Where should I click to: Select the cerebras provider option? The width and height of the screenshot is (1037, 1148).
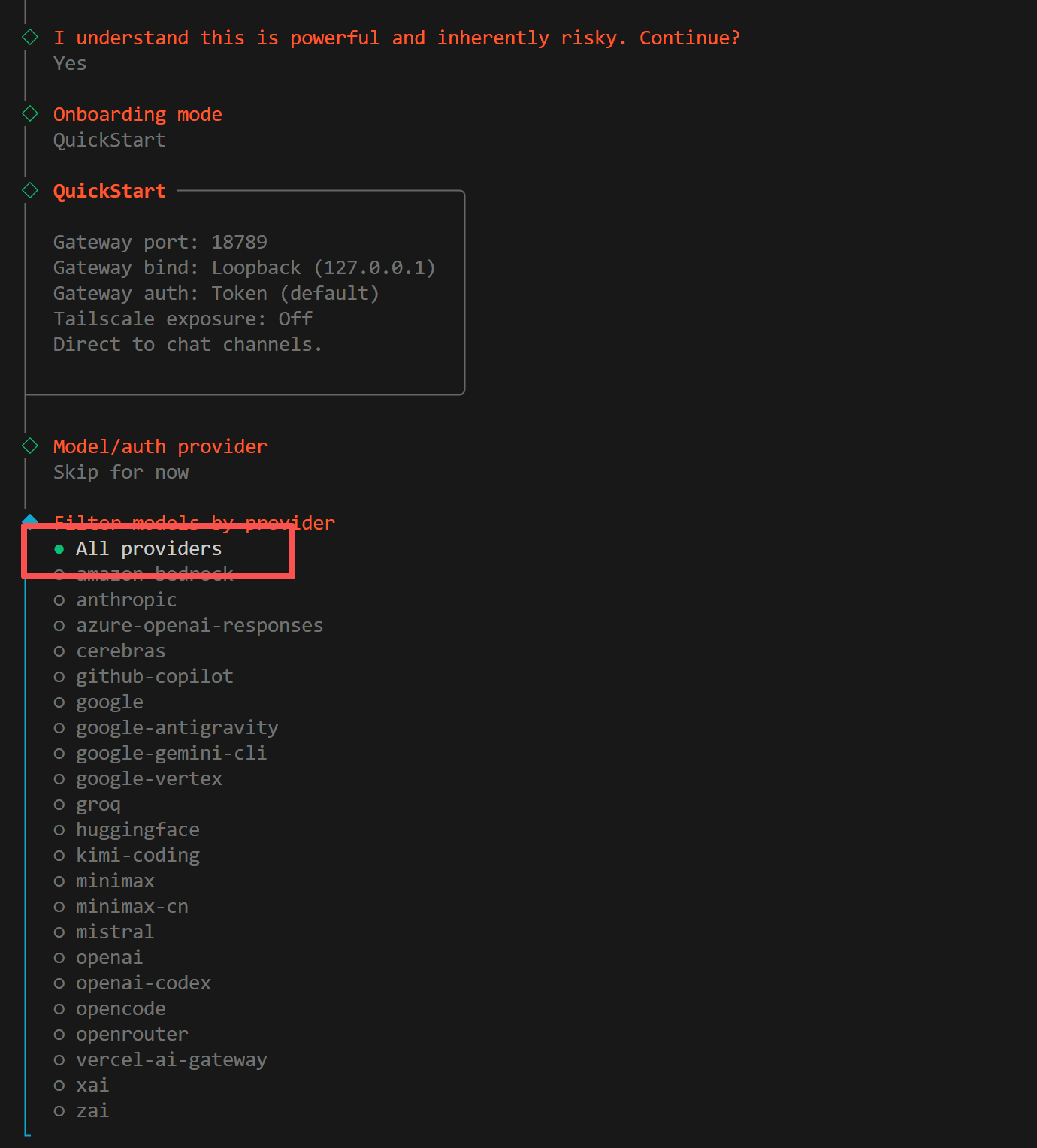110,651
